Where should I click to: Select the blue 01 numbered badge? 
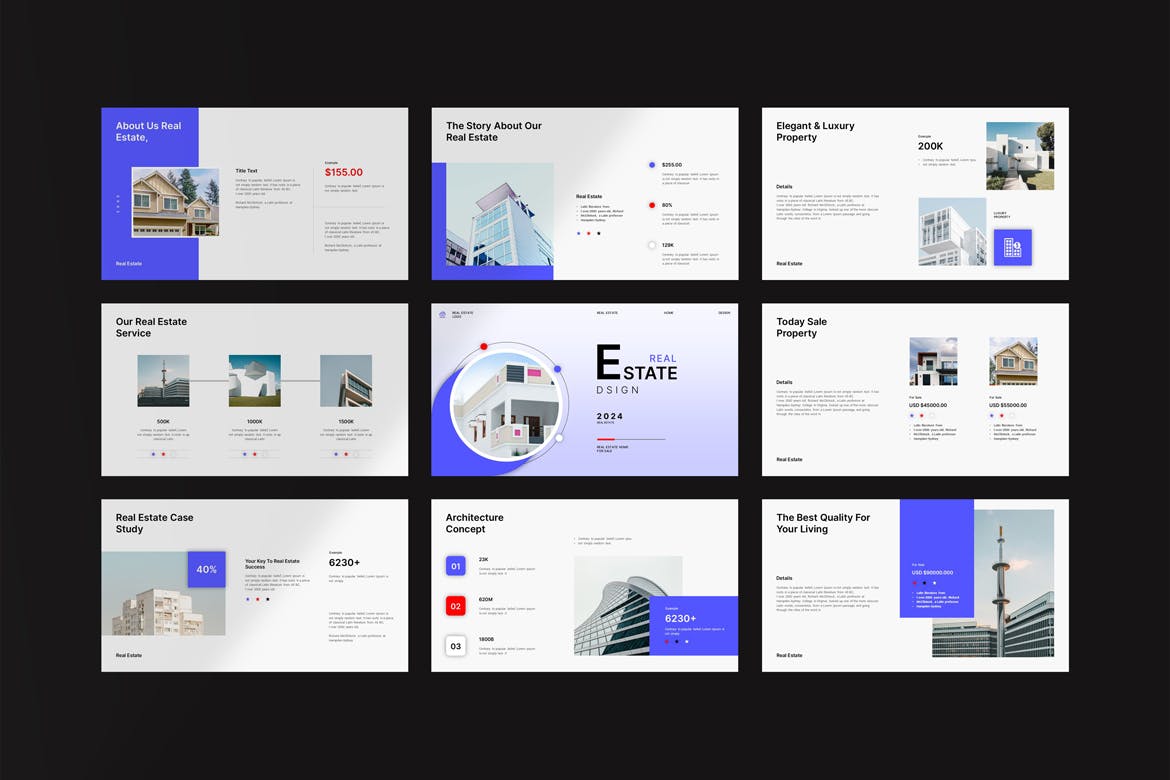(456, 566)
